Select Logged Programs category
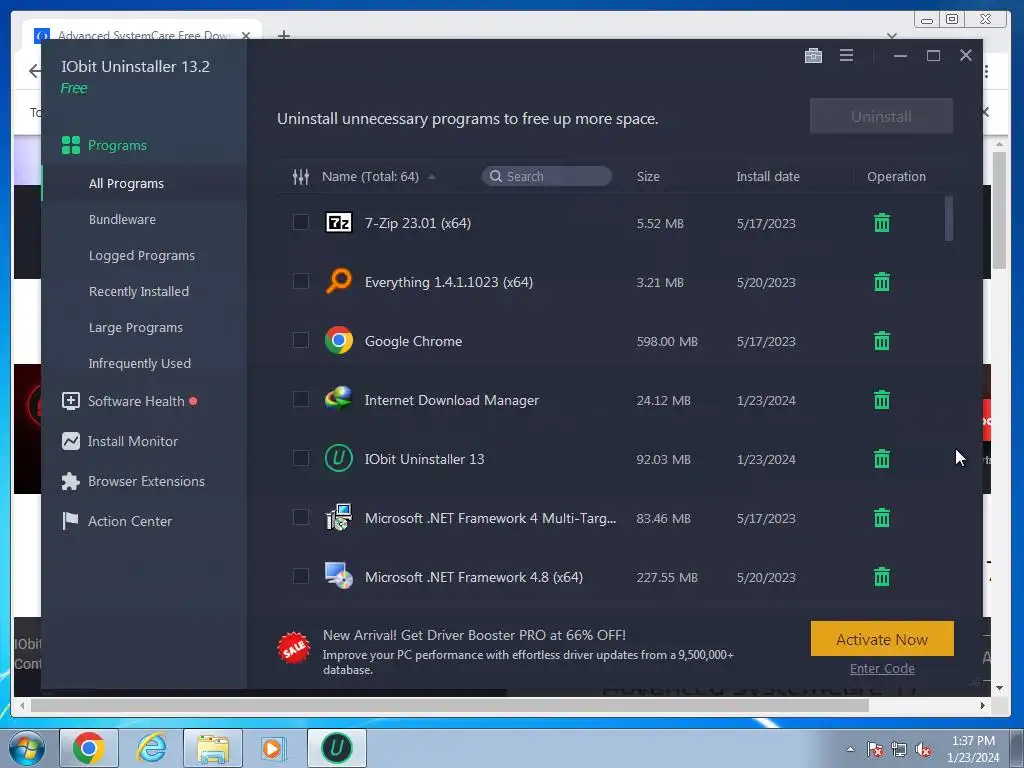 coord(142,255)
